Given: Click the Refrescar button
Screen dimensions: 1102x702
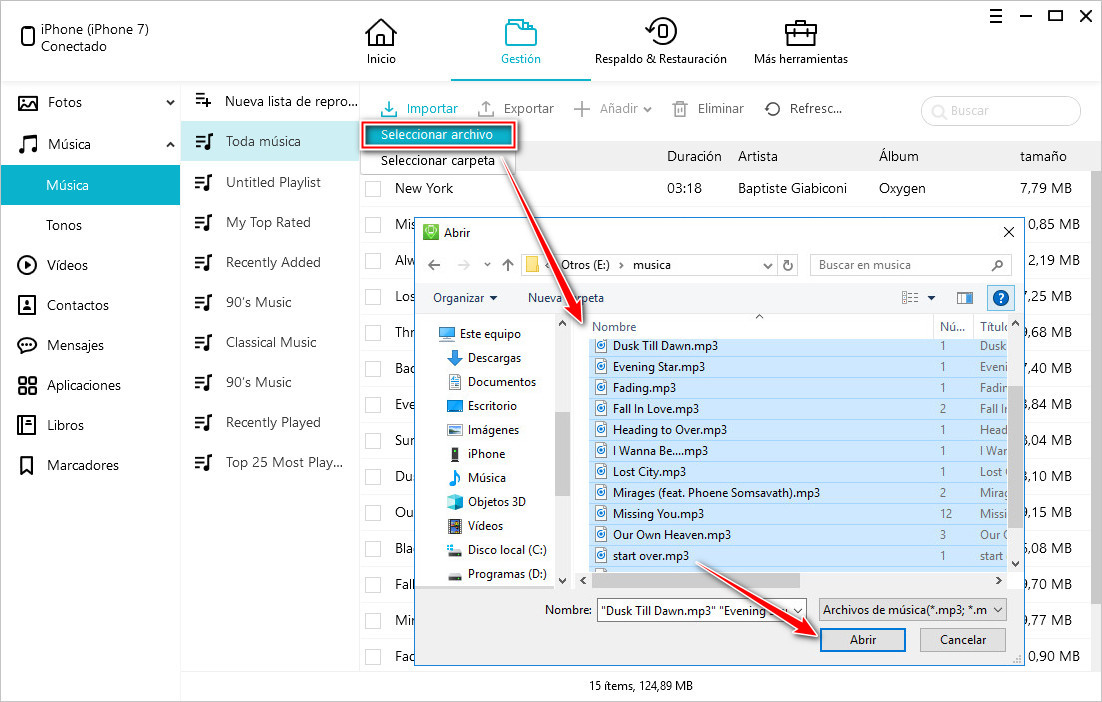Looking at the screenshot, I should click(803, 109).
